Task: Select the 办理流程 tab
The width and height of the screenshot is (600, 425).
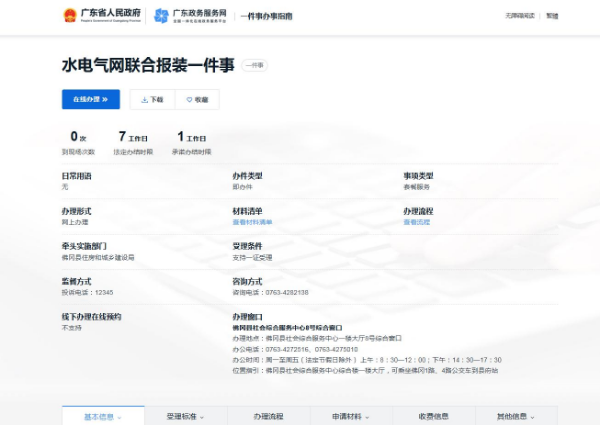Action: click(x=269, y=416)
